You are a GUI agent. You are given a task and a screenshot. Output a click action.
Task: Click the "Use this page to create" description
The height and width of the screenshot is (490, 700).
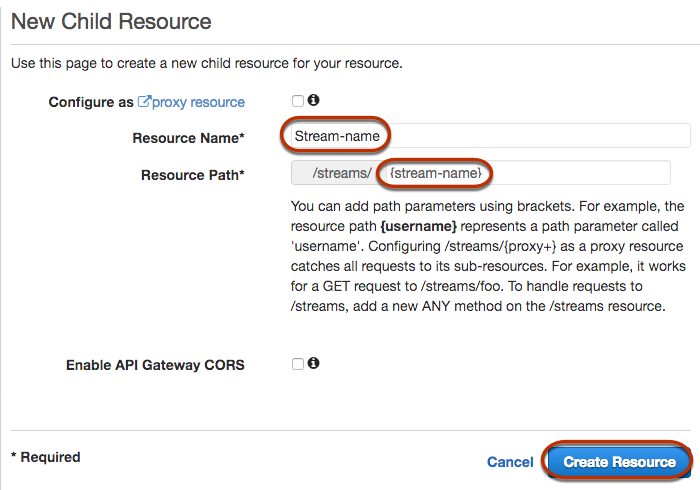point(206,64)
